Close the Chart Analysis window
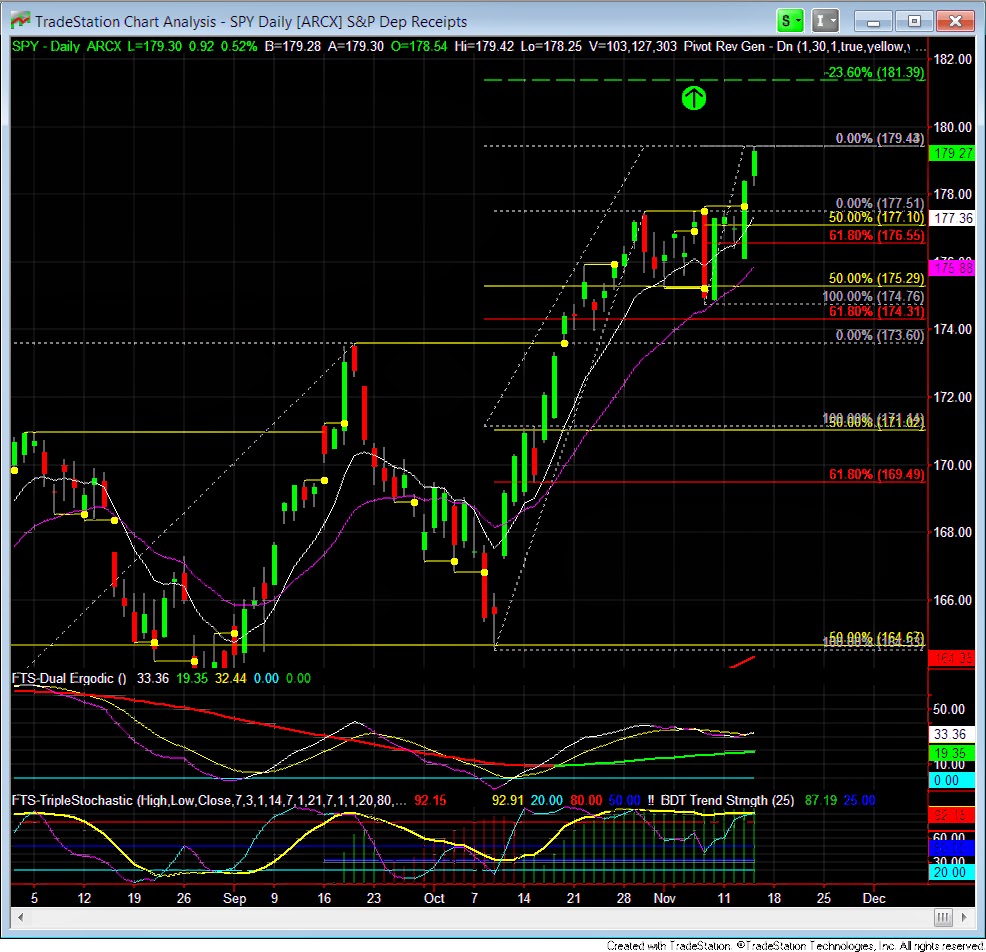Image resolution: width=986 pixels, height=952 pixels. tap(955, 21)
